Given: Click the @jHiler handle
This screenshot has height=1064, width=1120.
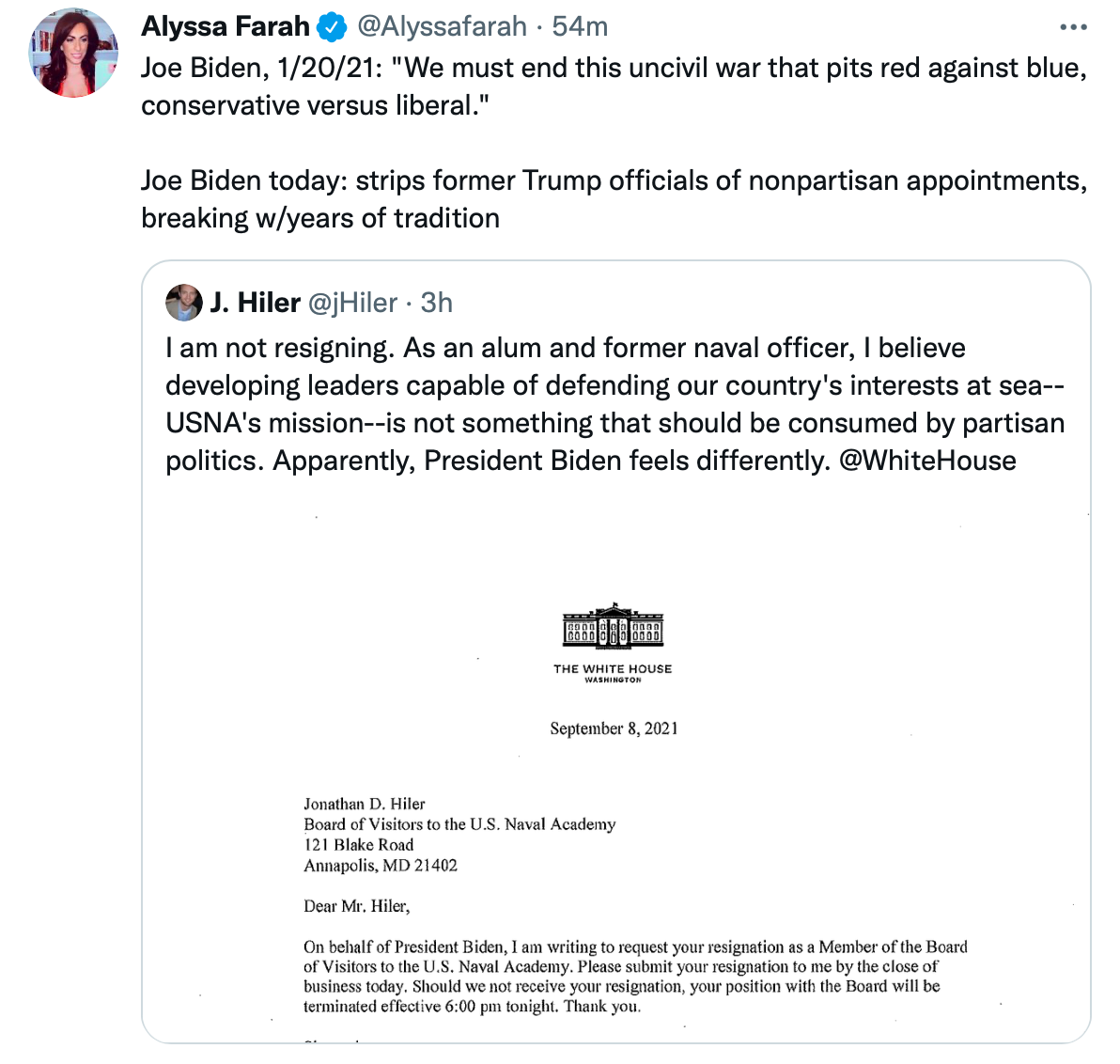Looking at the screenshot, I should click(x=352, y=303).
